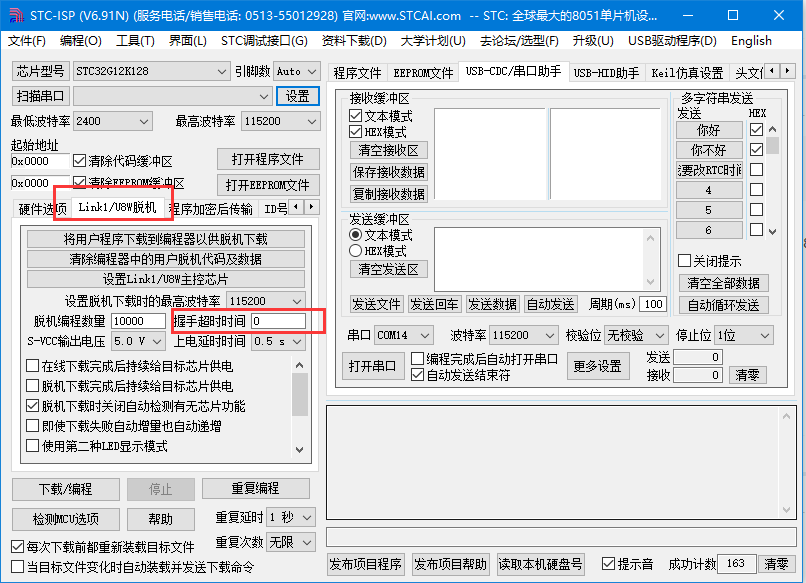Click 打开程序文件 button
Screen dimensions: 806x583
point(268,159)
